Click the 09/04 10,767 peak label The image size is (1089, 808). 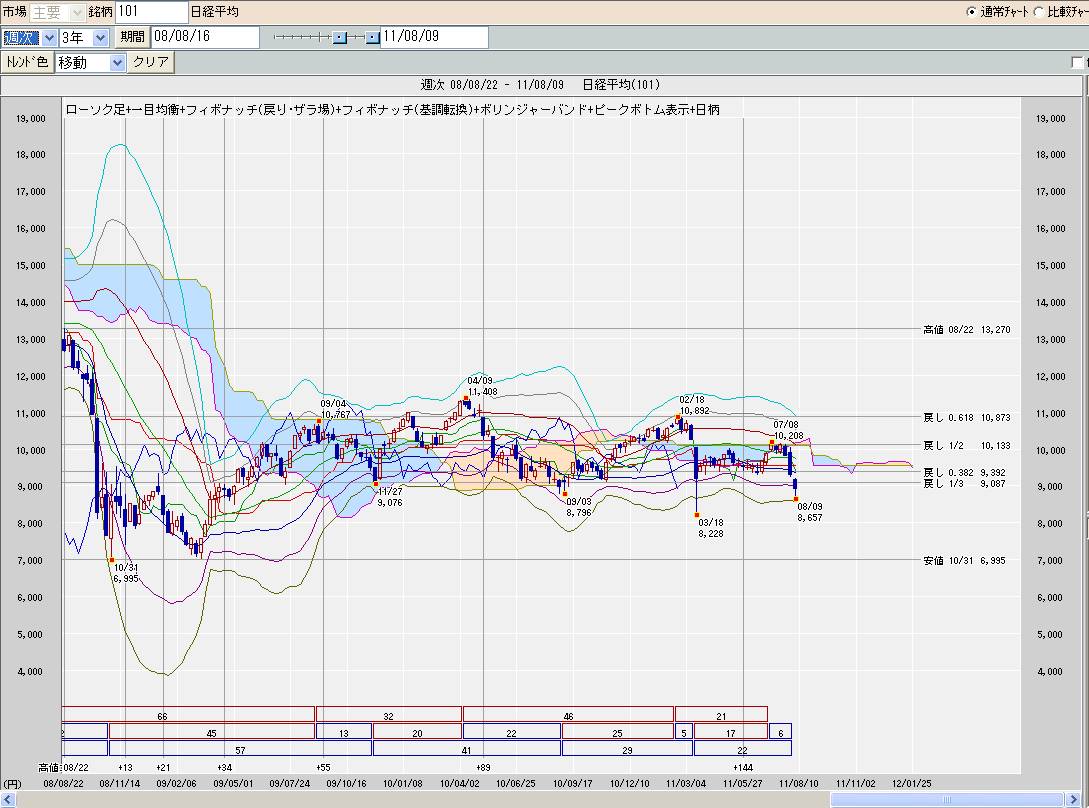335,409
